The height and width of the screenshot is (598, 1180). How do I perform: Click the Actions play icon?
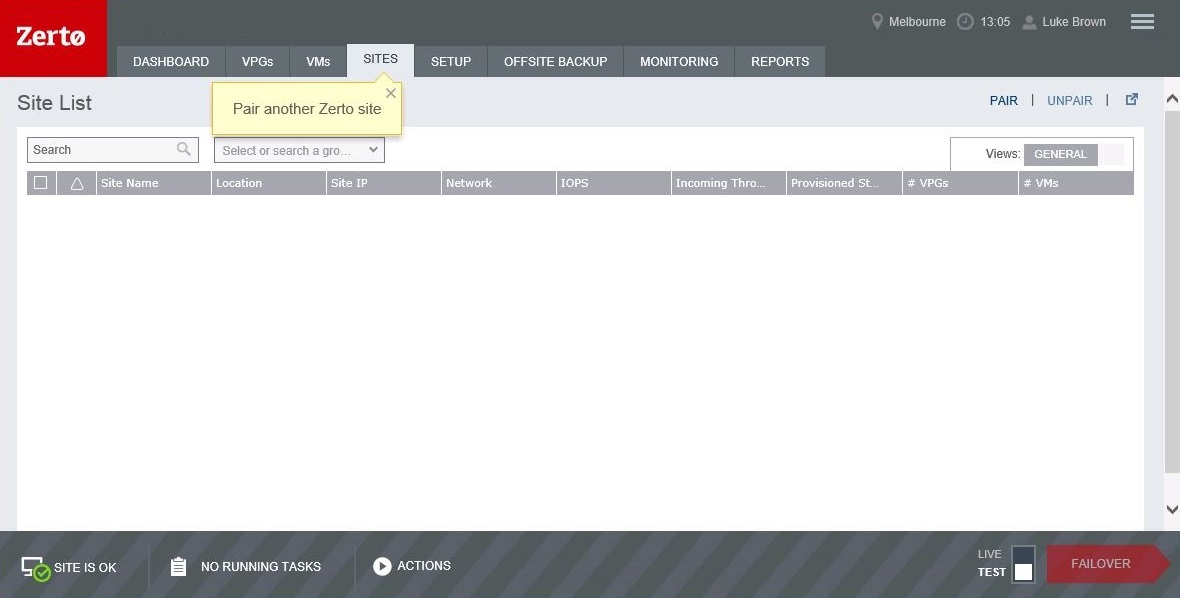[382, 566]
